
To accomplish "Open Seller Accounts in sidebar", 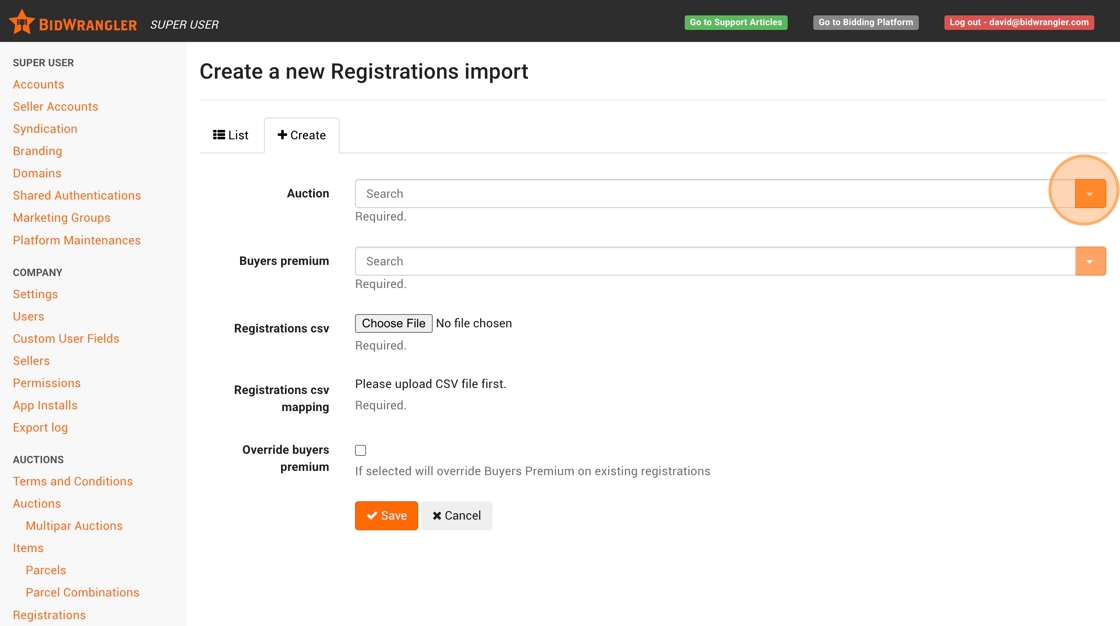I will click(x=55, y=107).
